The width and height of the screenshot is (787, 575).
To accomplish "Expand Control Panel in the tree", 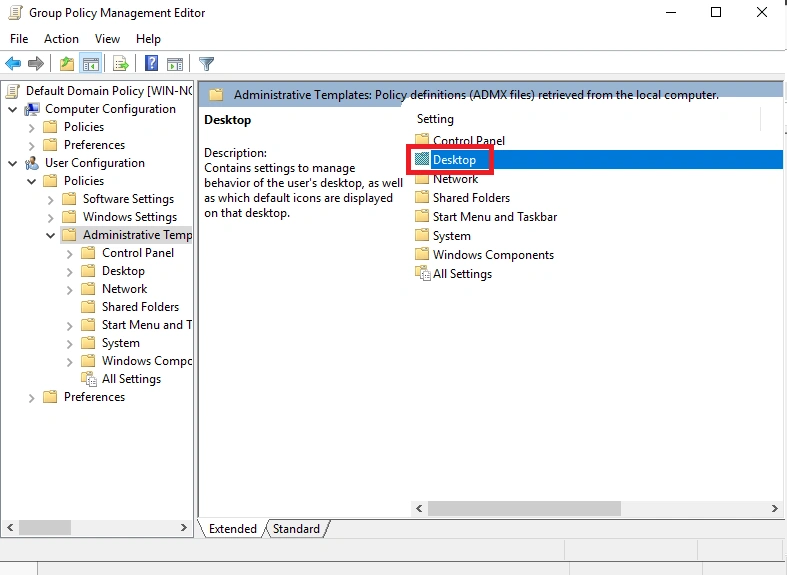I will (70, 254).
